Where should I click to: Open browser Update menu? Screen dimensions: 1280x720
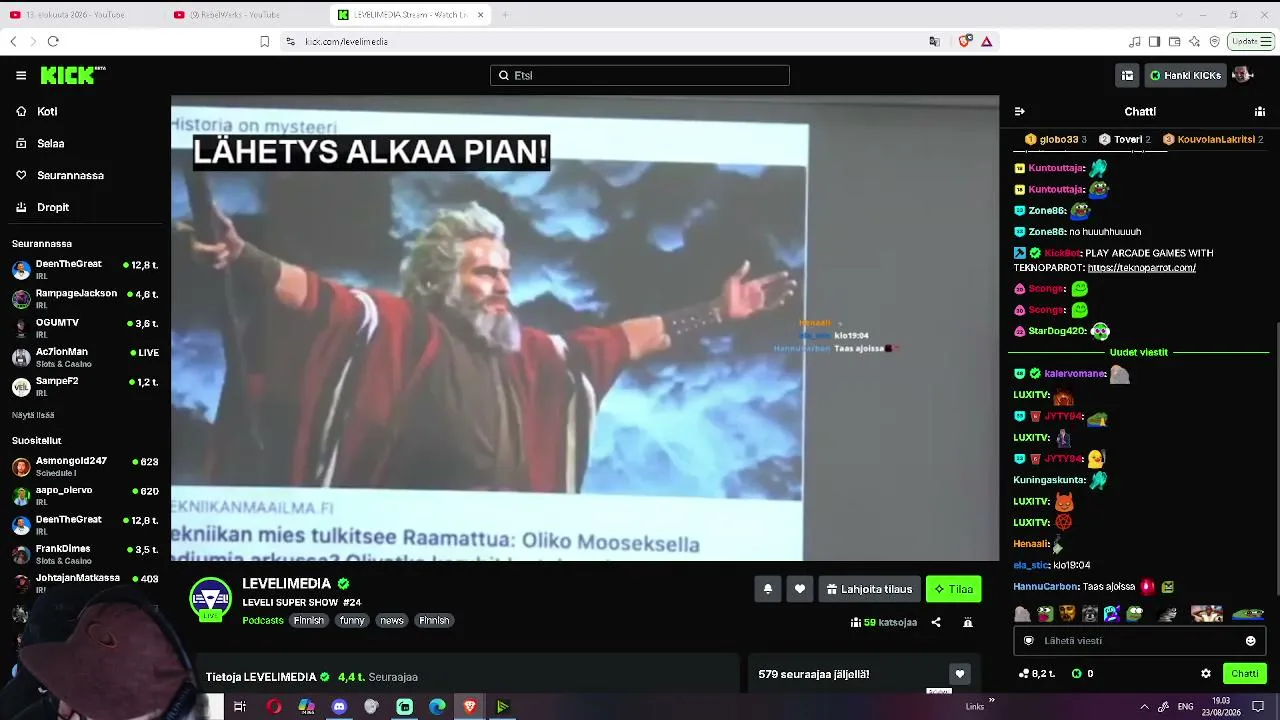click(x=1251, y=41)
